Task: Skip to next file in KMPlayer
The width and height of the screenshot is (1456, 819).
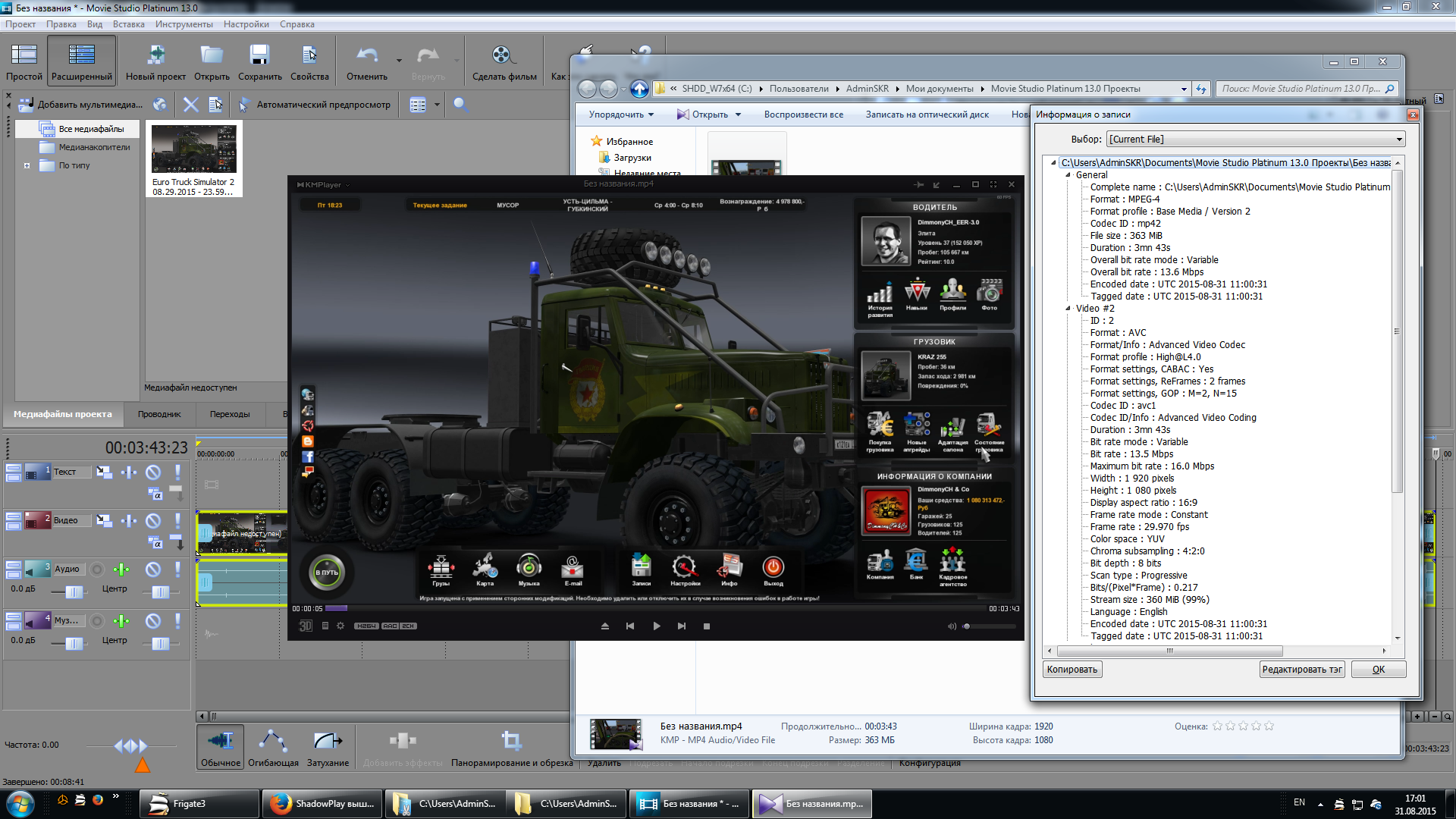Action: click(682, 626)
